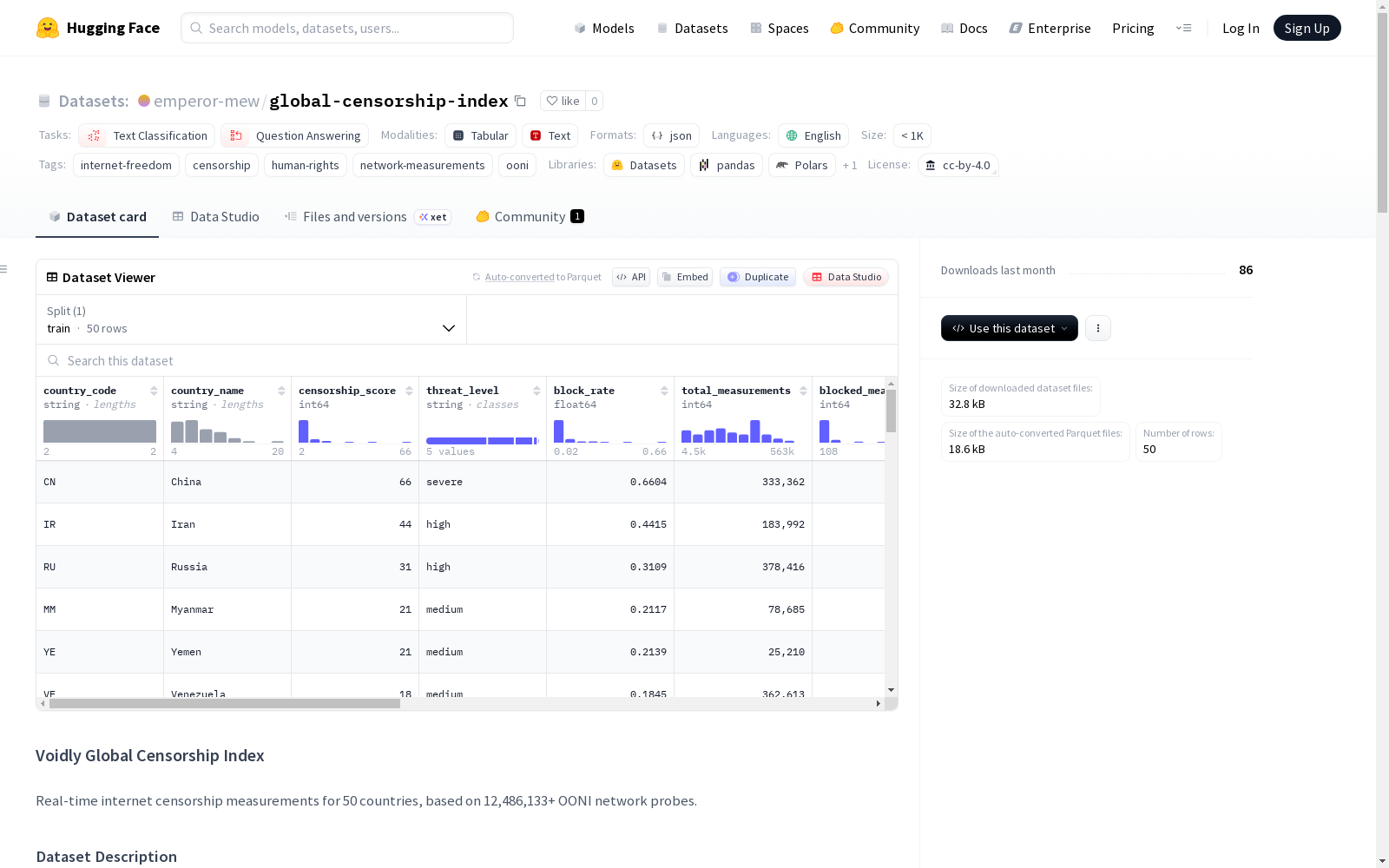Click the table vertical scrollbar thumb
The width and height of the screenshot is (1389, 868).
point(891,411)
